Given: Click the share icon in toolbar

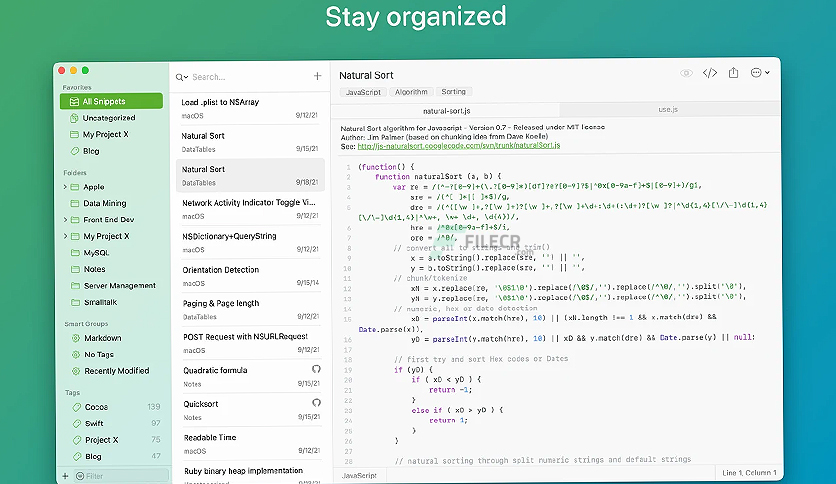Looking at the screenshot, I should click(734, 72).
